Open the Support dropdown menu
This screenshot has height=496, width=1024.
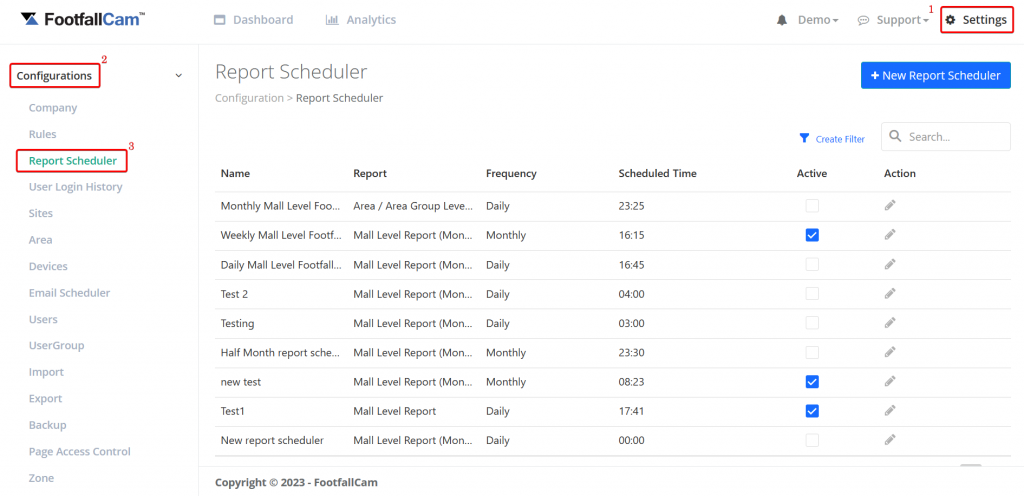click(903, 20)
